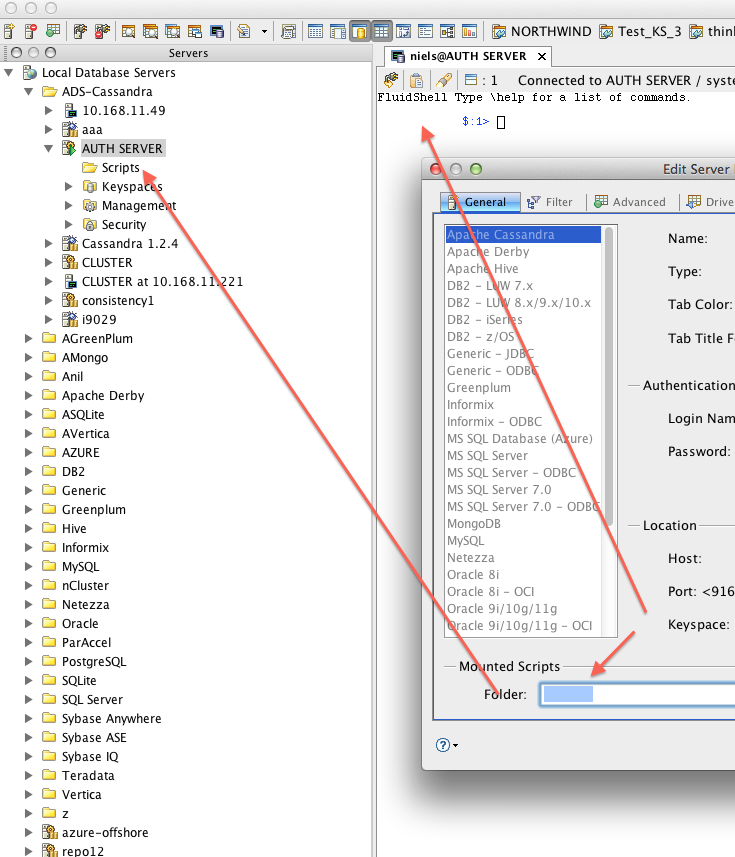This screenshot has height=857, width=735.
Task: Expand the Management node
Action: [68, 206]
